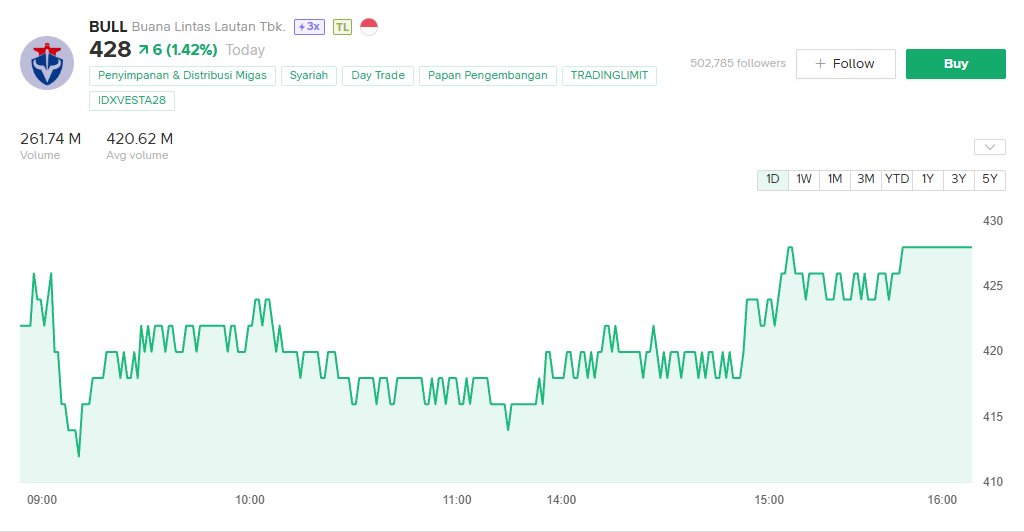
Task: Click the Indonesia flag icon
Action: point(369,27)
